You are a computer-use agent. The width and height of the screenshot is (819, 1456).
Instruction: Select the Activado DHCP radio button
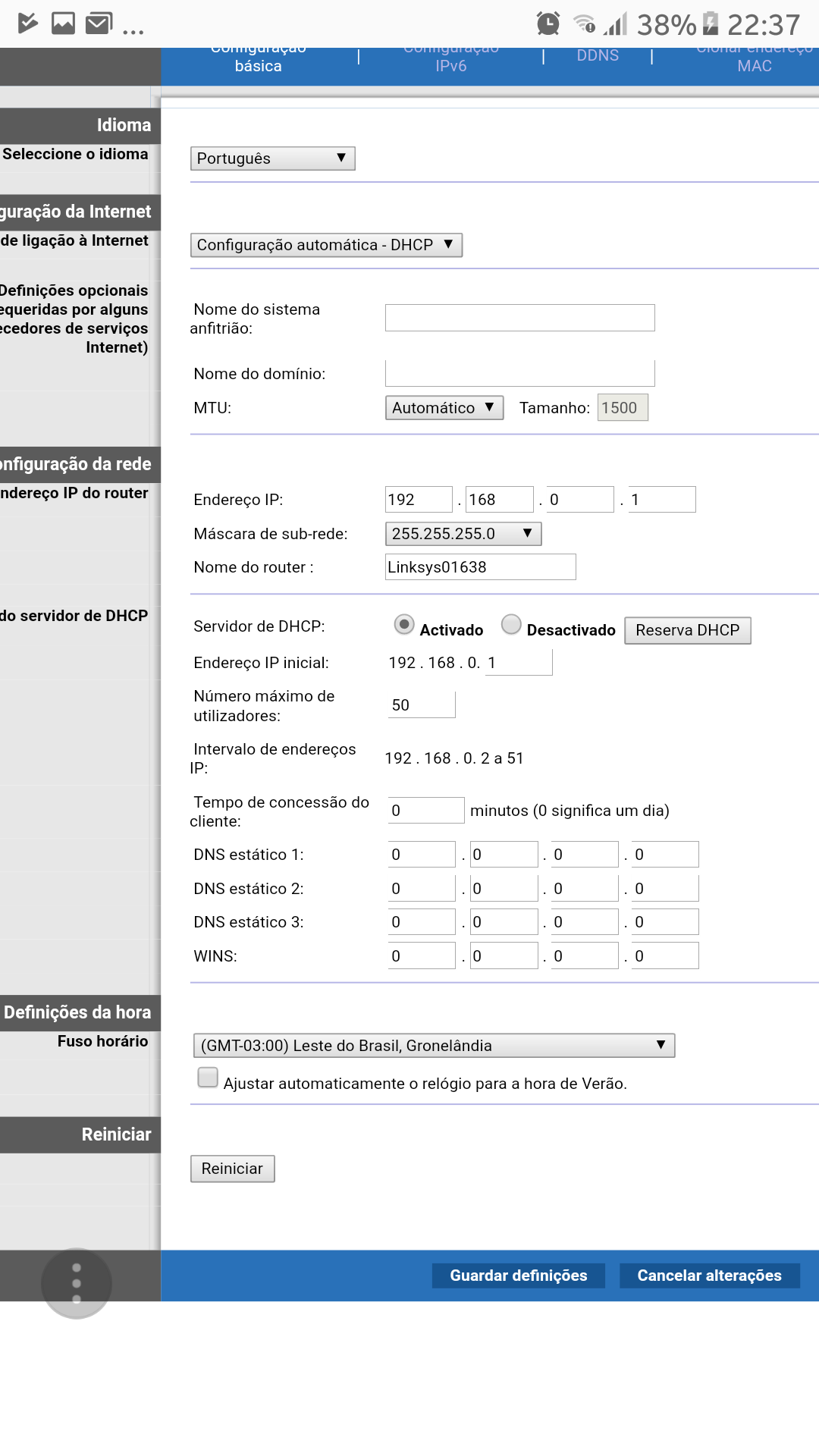pyautogui.click(x=404, y=625)
